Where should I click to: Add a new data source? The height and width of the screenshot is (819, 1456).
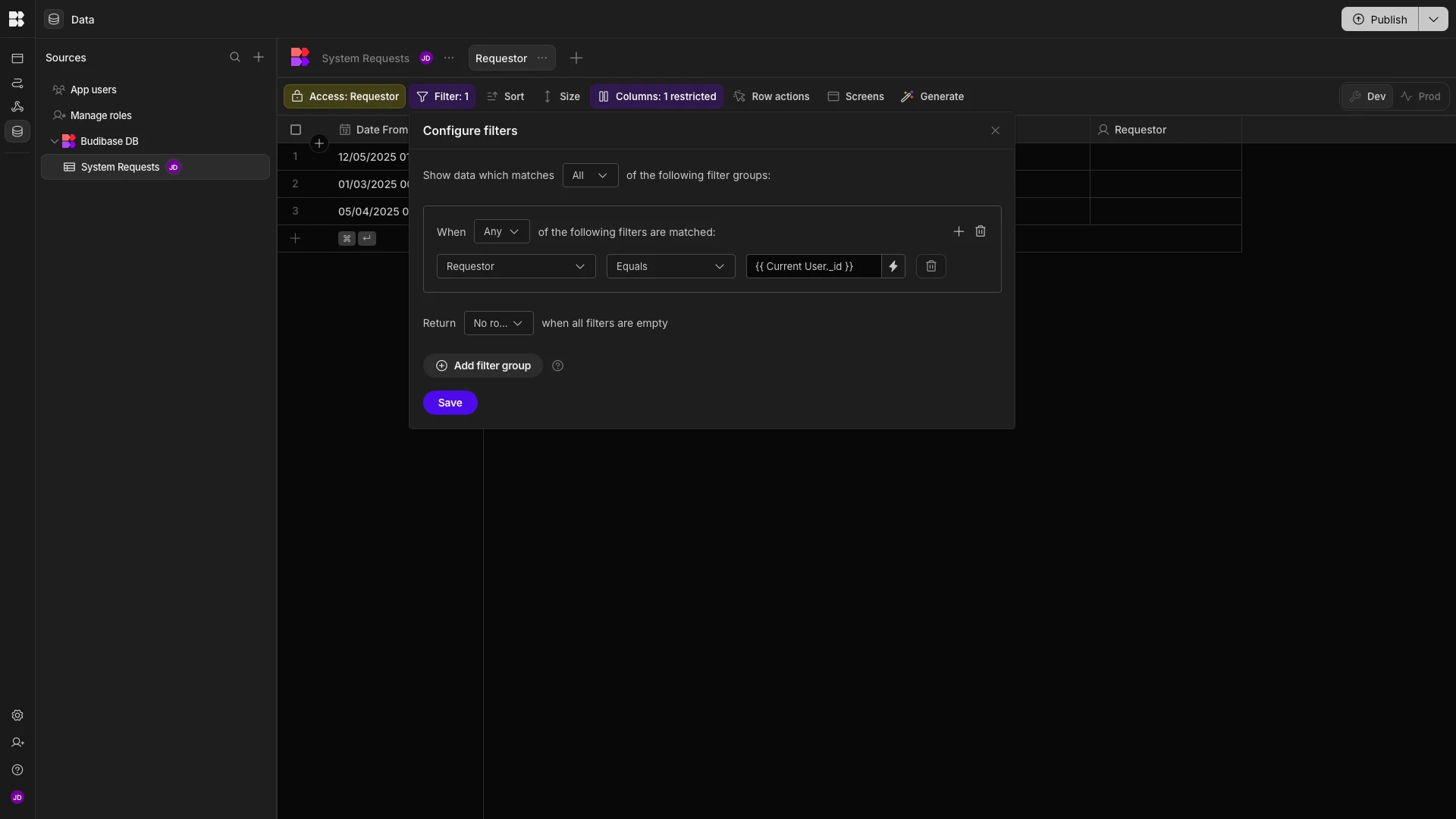[x=259, y=58]
